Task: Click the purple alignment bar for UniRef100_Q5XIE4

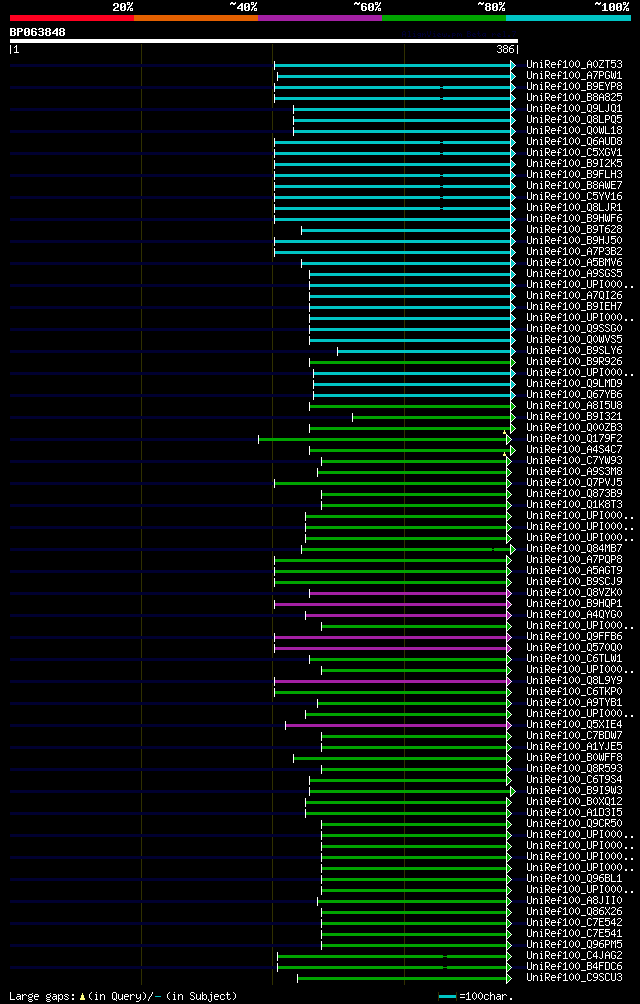Action: pos(397,725)
